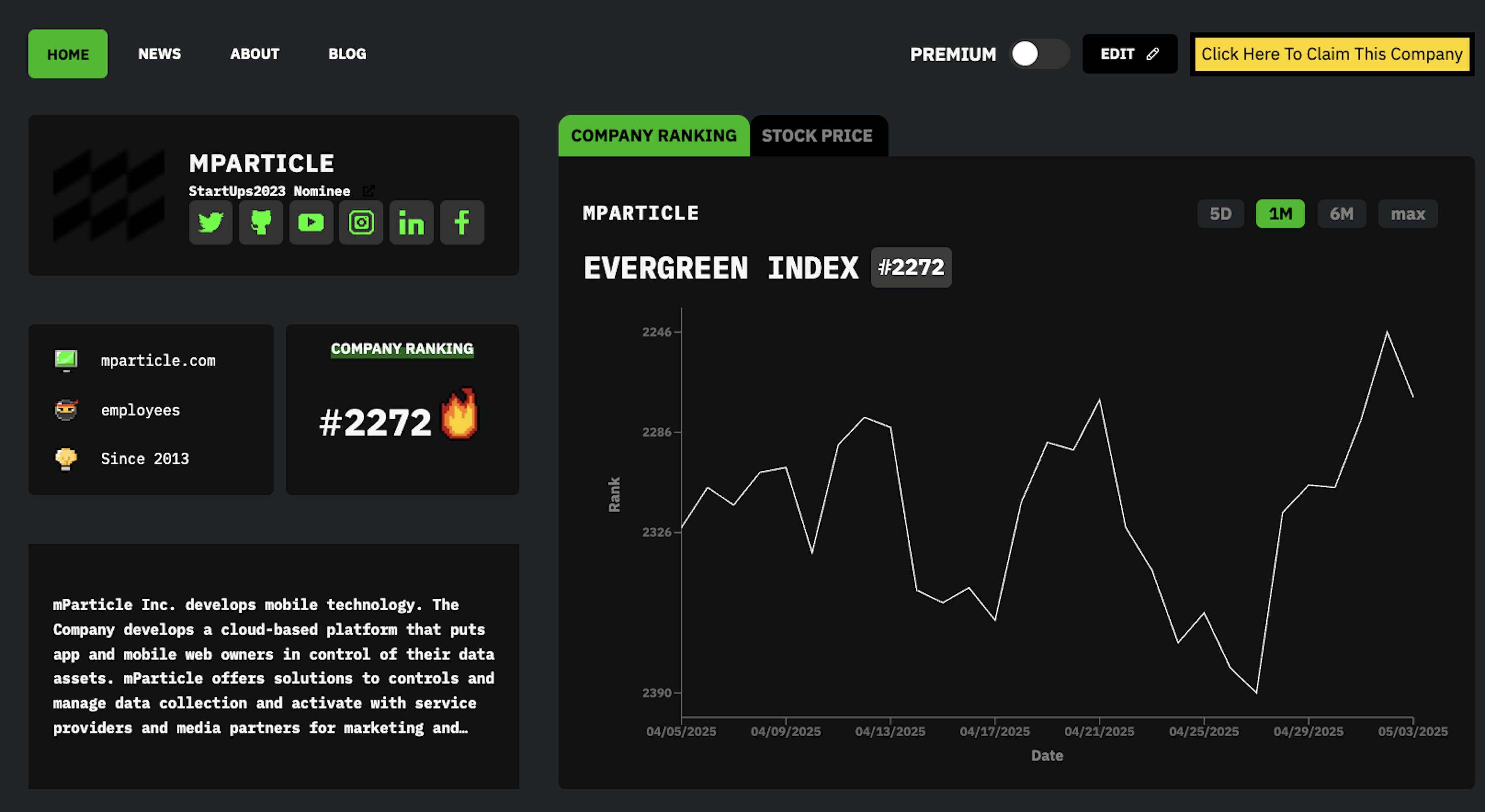Select the 5D time range
Screen dimensions: 1485x812
click(x=1220, y=213)
